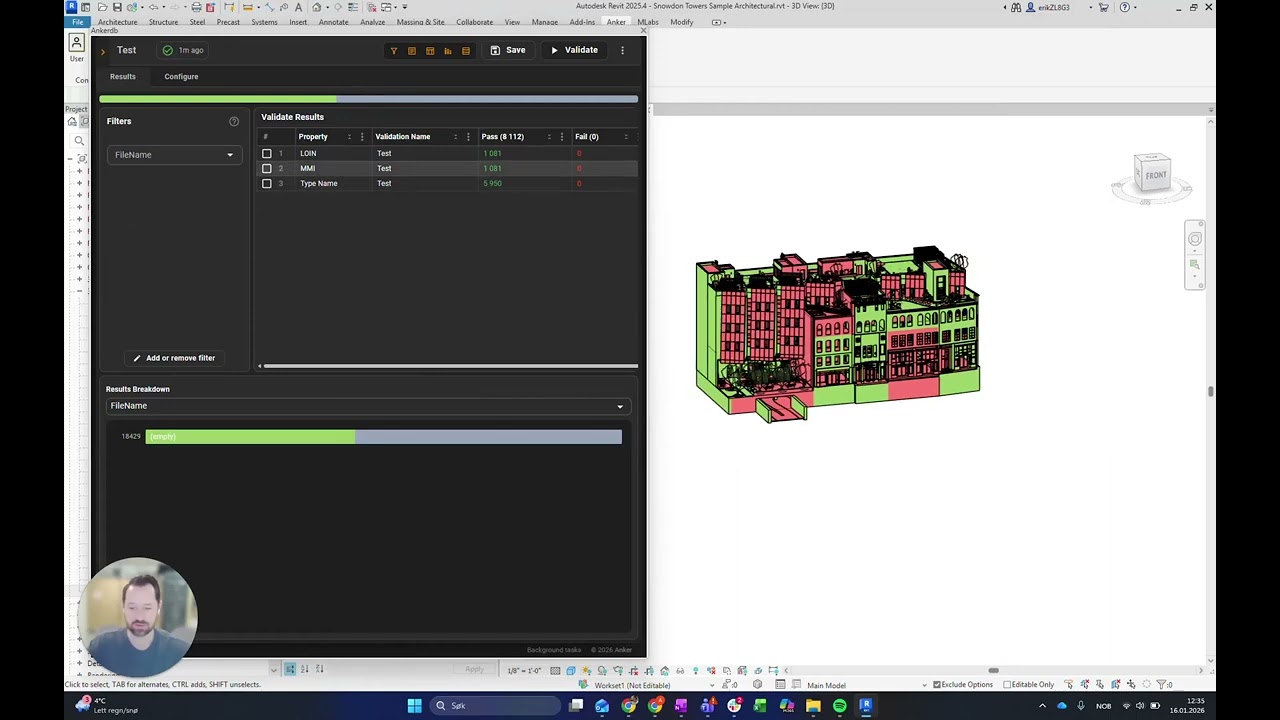Screen dimensions: 1280x720
Task: Click the Default 3D View house icon
Action: 316,7
